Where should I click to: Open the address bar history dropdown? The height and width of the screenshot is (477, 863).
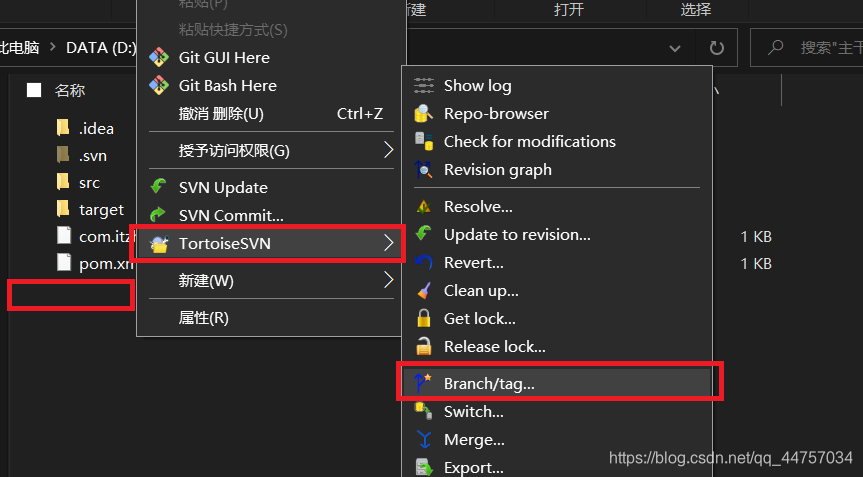[677, 47]
